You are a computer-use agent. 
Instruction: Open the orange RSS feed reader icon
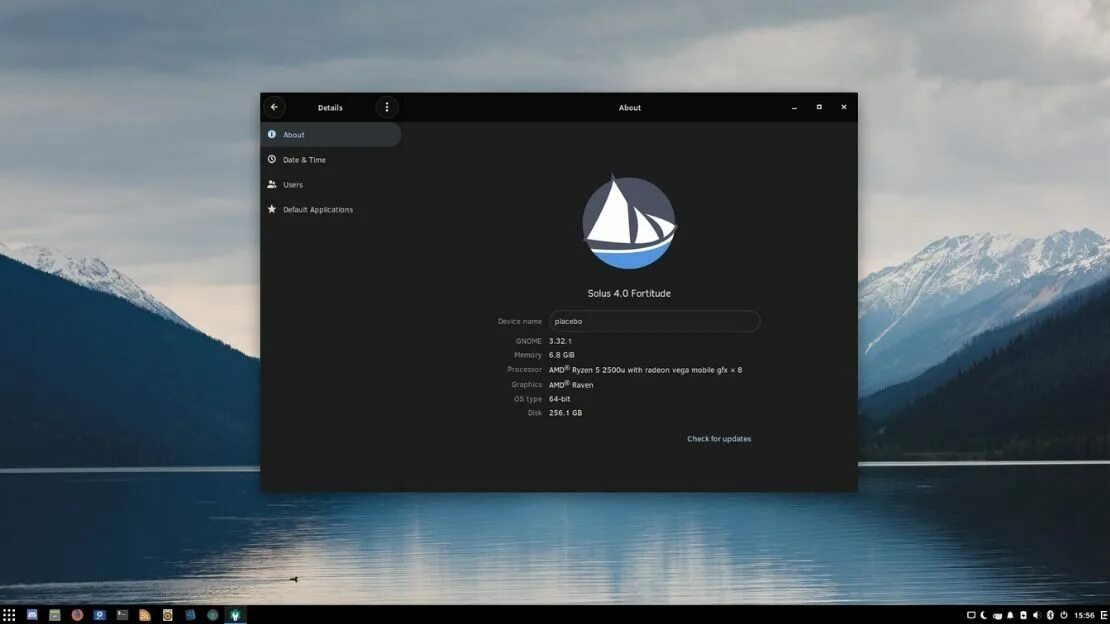[x=145, y=615]
